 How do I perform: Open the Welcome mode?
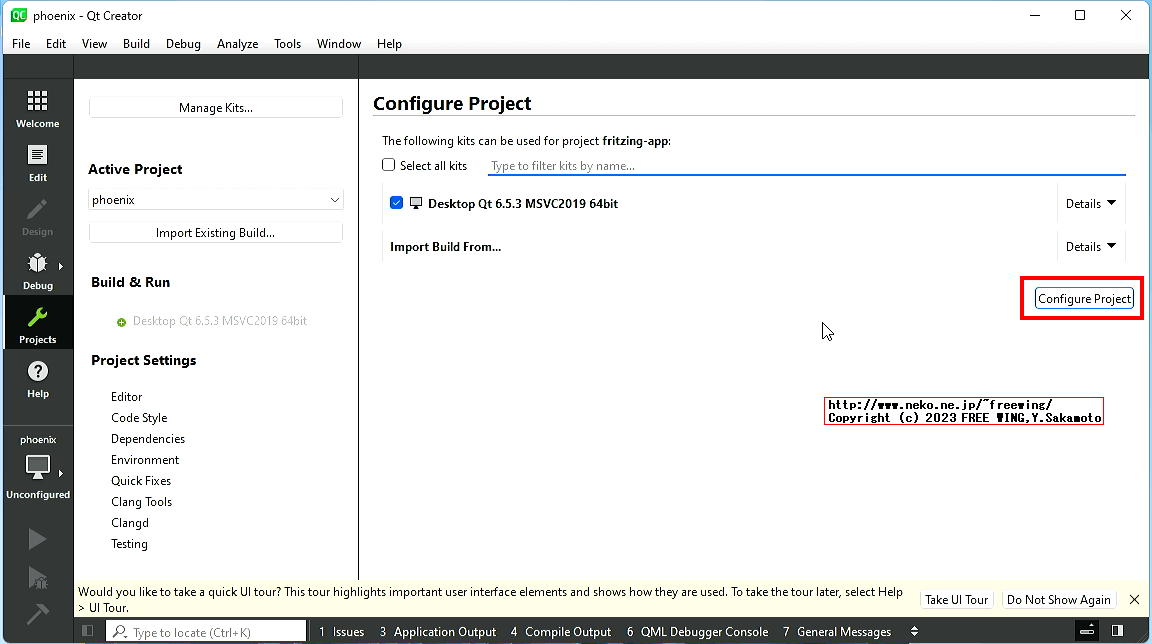point(37,109)
